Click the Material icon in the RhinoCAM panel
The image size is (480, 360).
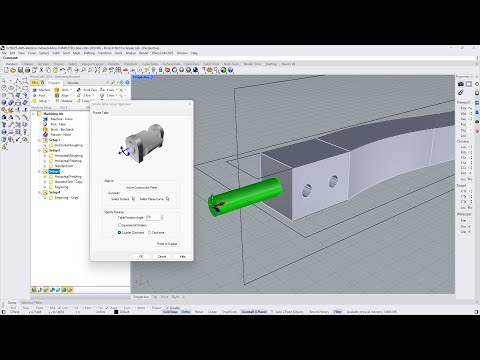pos(57,101)
